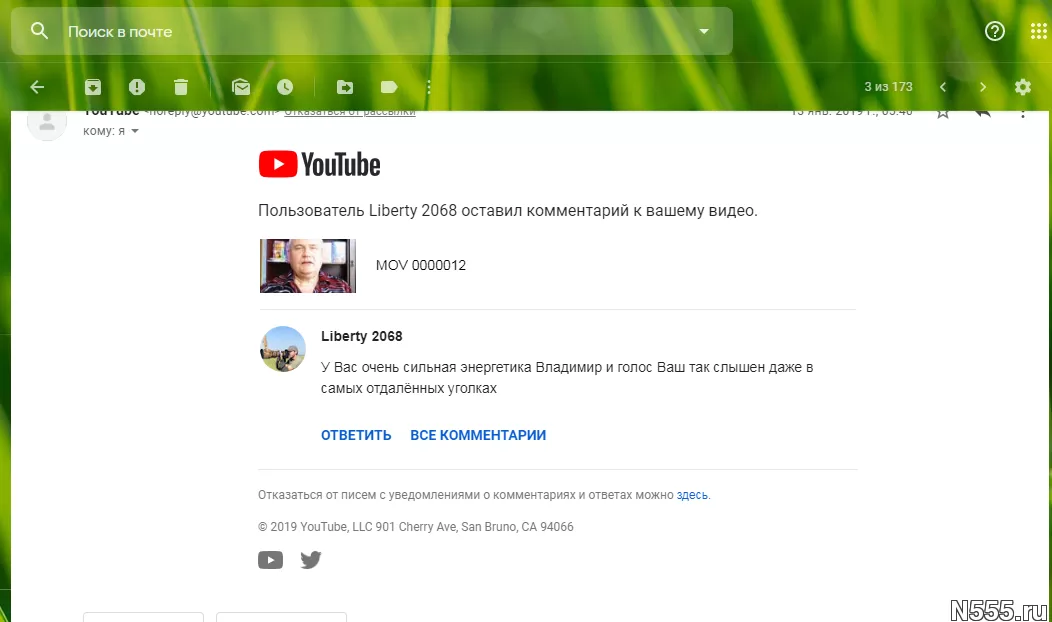Go back to the inbox list
The width and height of the screenshot is (1052, 622).
click(38, 87)
